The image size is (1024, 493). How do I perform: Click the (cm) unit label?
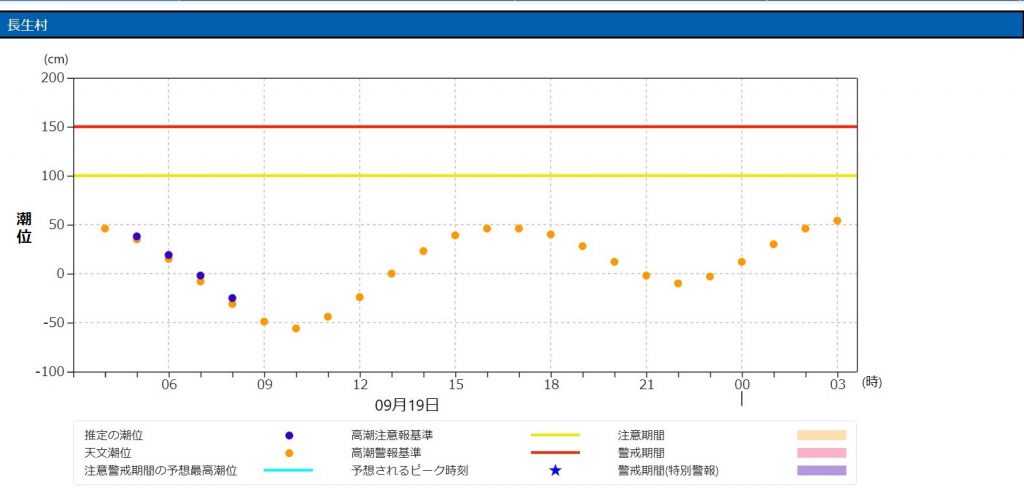(x=56, y=59)
